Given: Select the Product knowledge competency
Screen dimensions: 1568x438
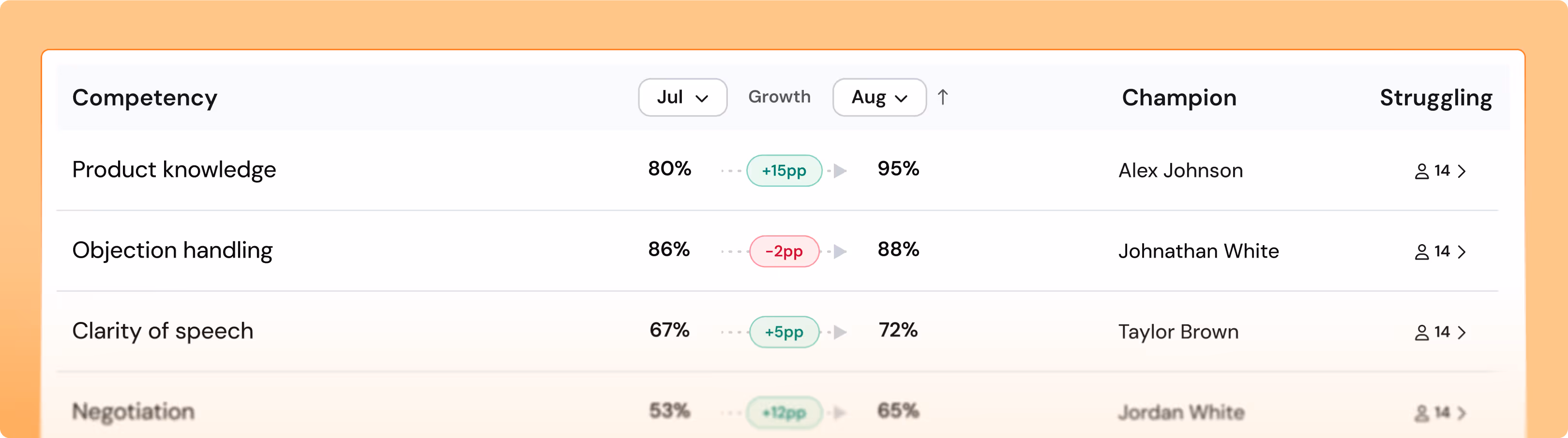Looking at the screenshot, I should click(x=174, y=170).
